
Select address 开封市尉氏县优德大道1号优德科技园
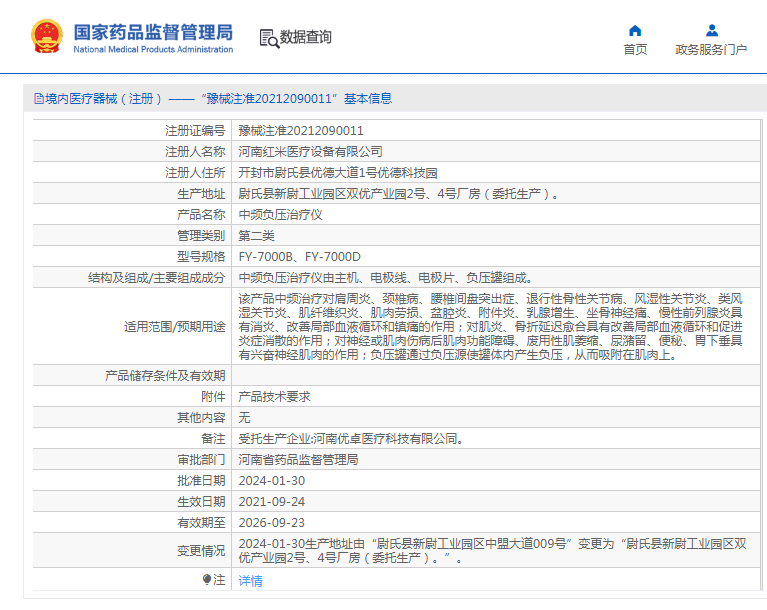[338, 173]
